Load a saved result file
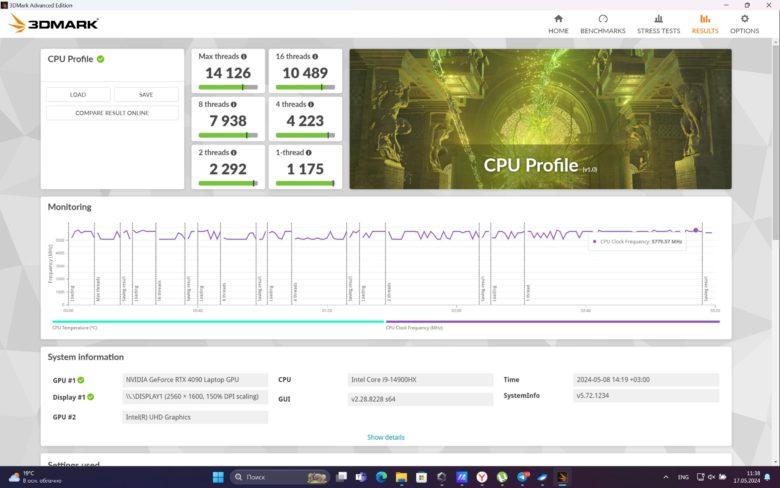780x488 pixels. (78, 95)
